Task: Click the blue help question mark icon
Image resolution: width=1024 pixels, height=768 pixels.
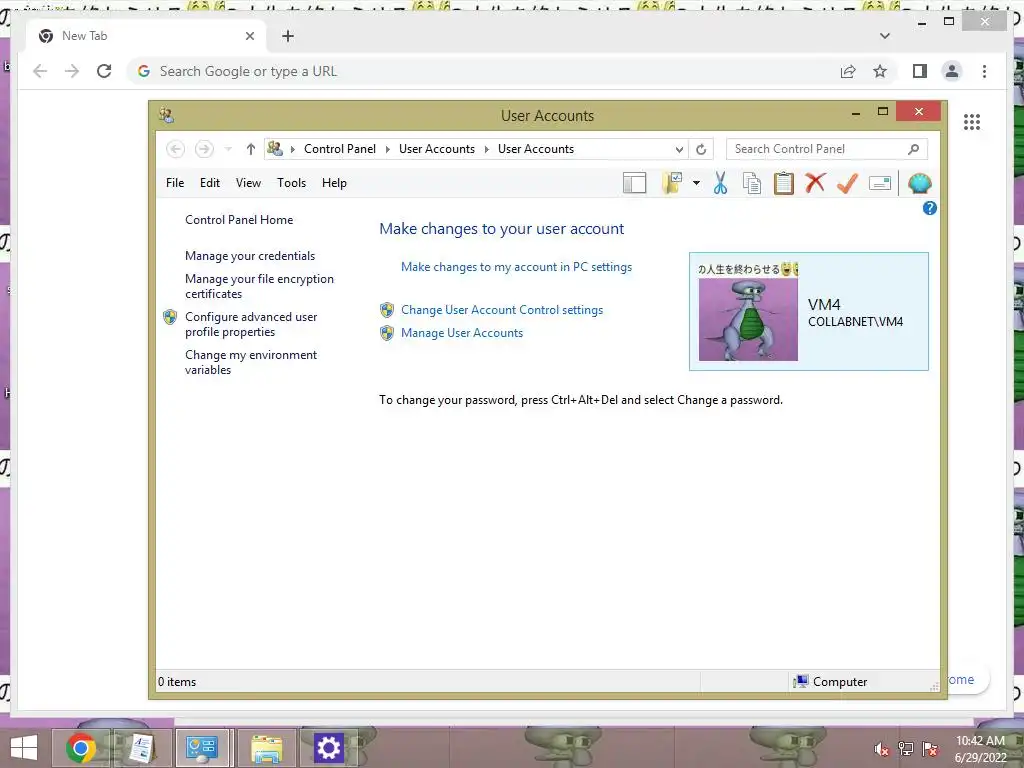Action: [x=929, y=208]
